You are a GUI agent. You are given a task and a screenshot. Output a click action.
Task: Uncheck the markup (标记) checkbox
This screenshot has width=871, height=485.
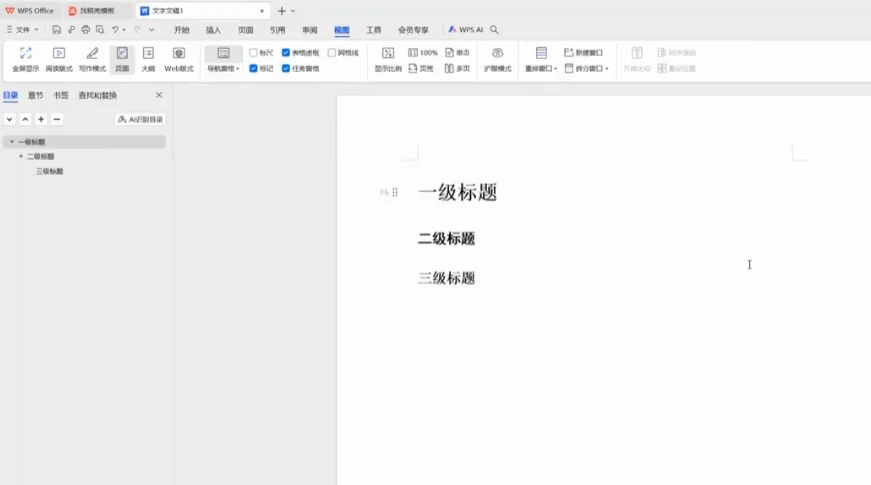253,68
